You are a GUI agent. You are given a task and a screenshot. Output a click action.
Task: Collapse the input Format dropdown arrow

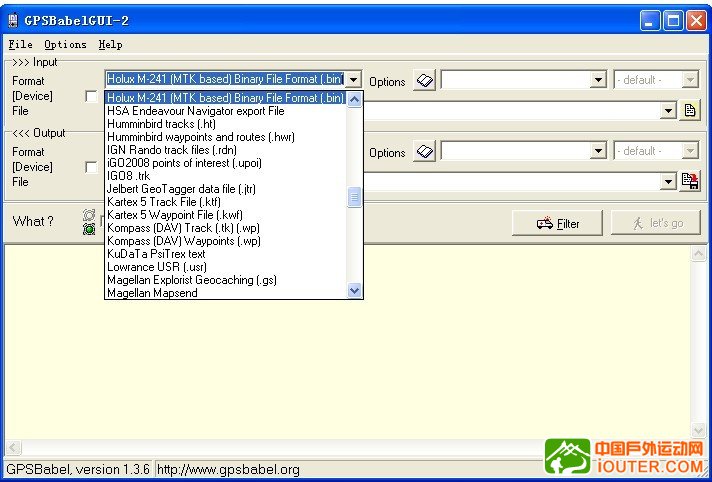point(354,80)
